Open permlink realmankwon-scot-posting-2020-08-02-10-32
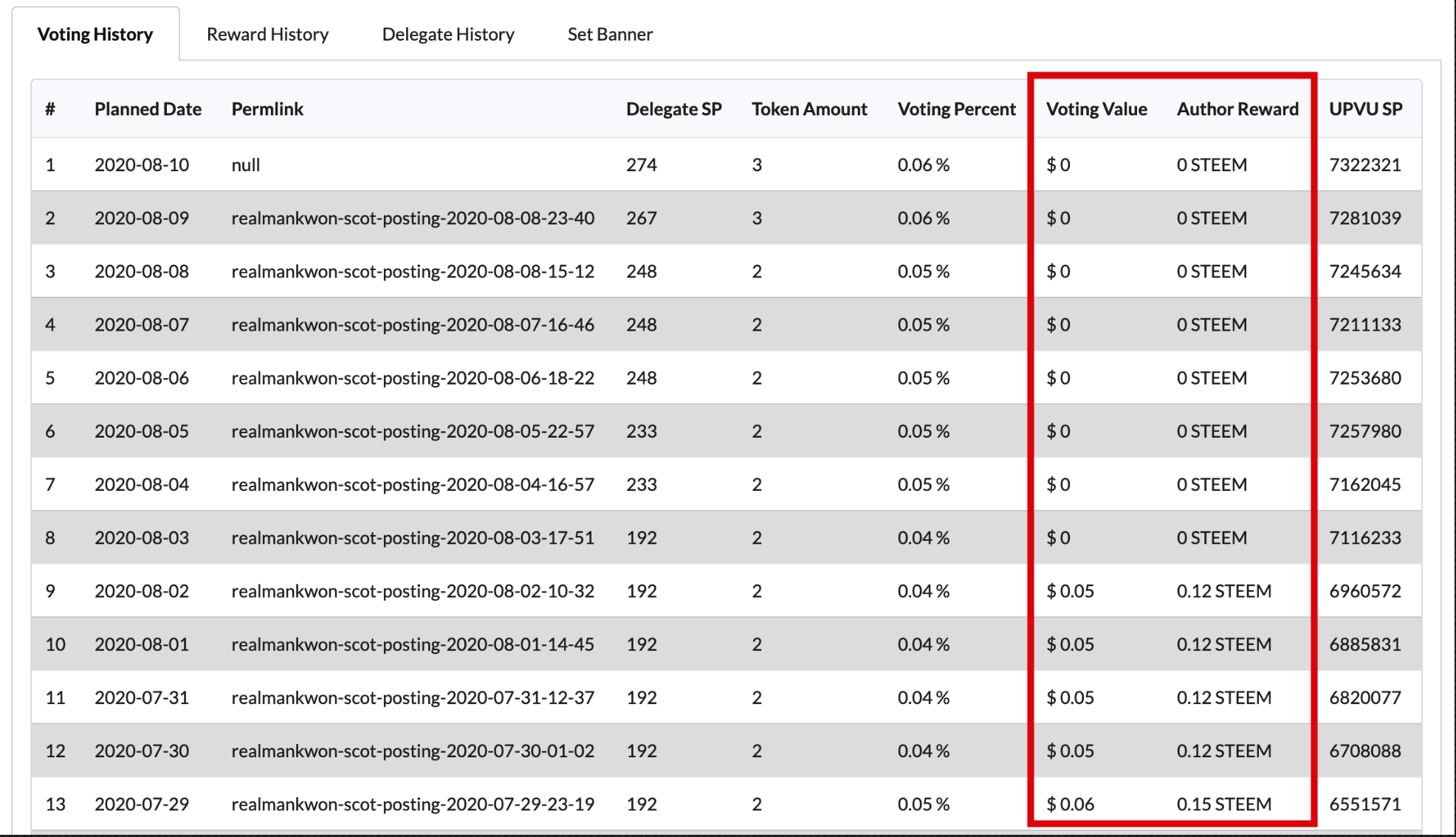 pos(413,591)
